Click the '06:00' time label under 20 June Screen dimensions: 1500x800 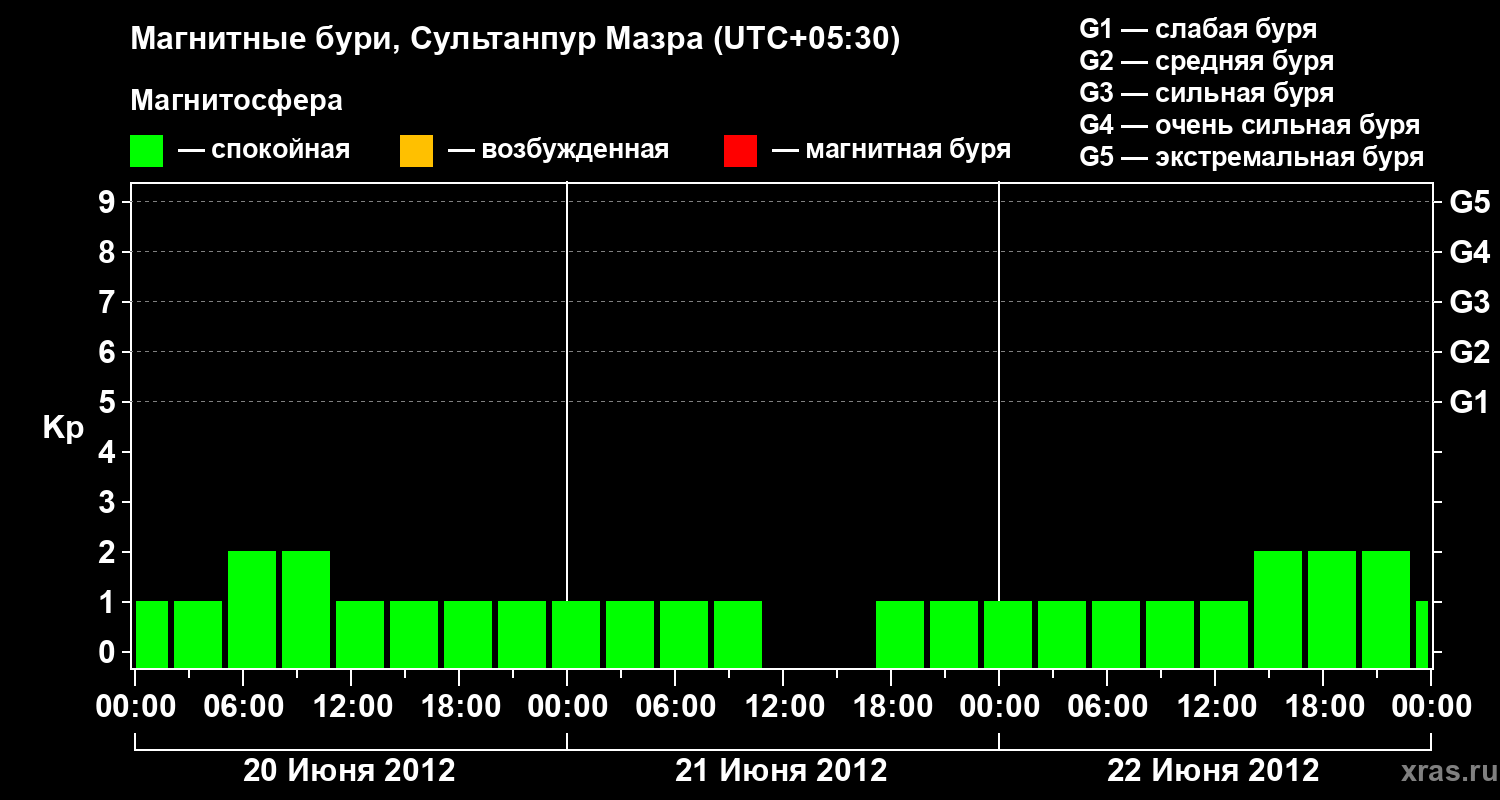pyautogui.click(x=243, y=707)
